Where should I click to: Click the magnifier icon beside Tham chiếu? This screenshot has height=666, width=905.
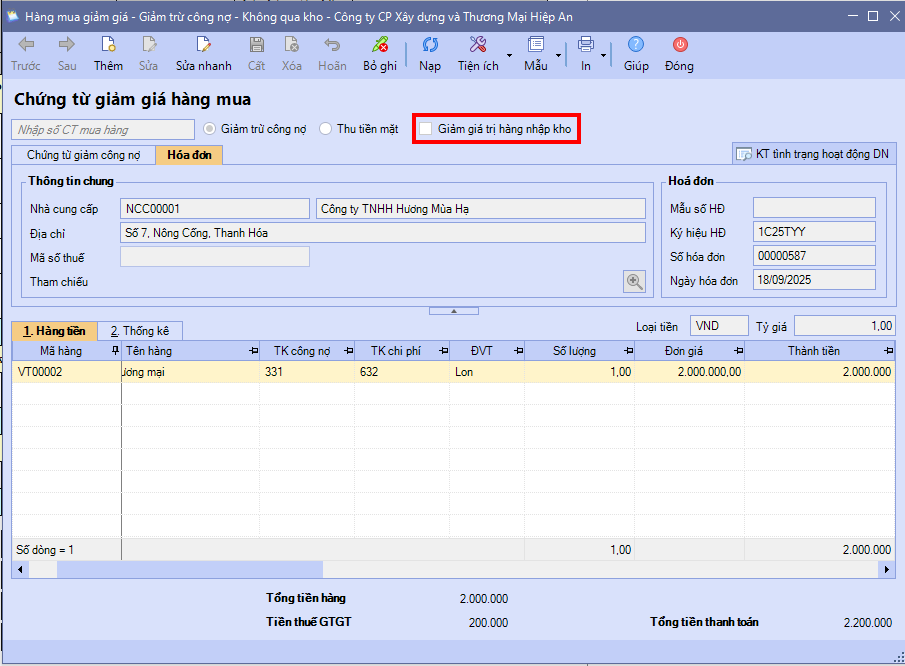point(634,282)
